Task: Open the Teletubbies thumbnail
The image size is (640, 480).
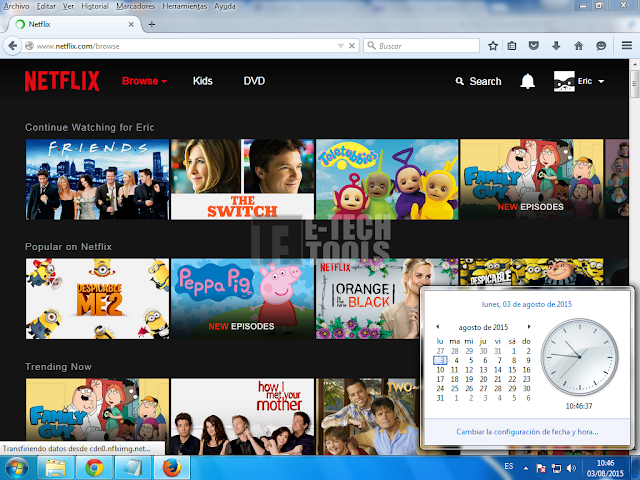Action: [387, 180]
